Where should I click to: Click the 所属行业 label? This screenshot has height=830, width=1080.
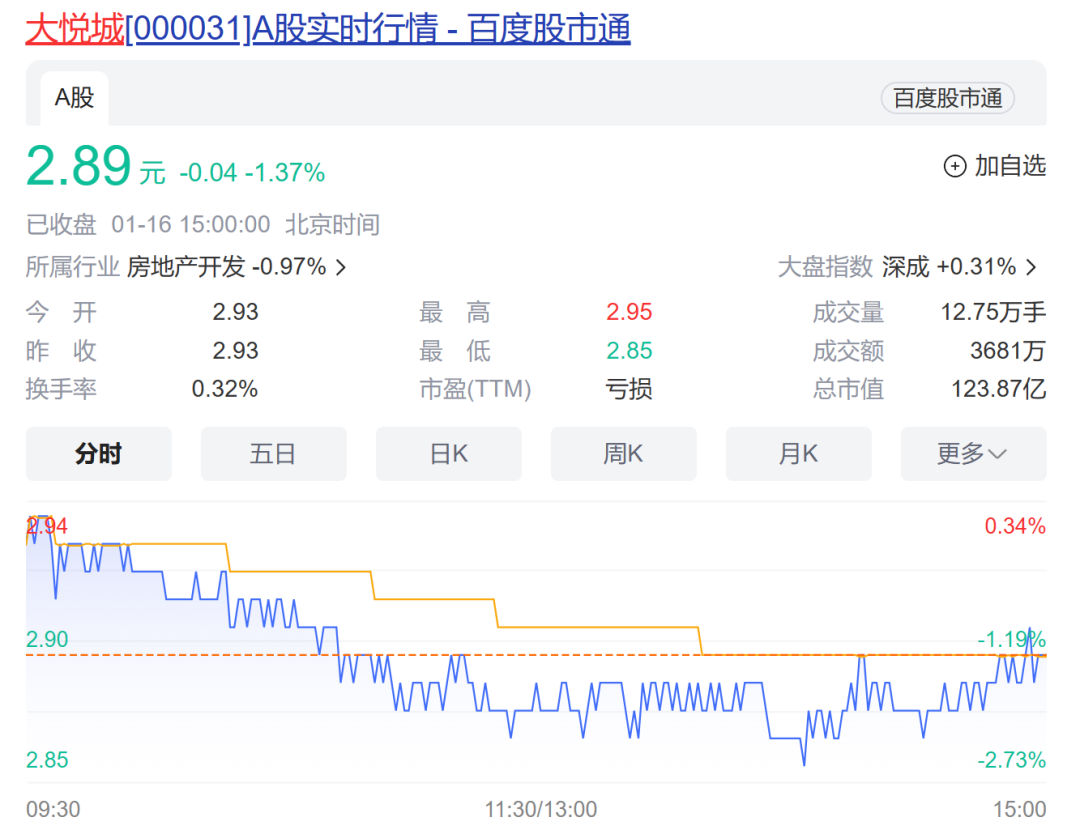coord(73,267)
